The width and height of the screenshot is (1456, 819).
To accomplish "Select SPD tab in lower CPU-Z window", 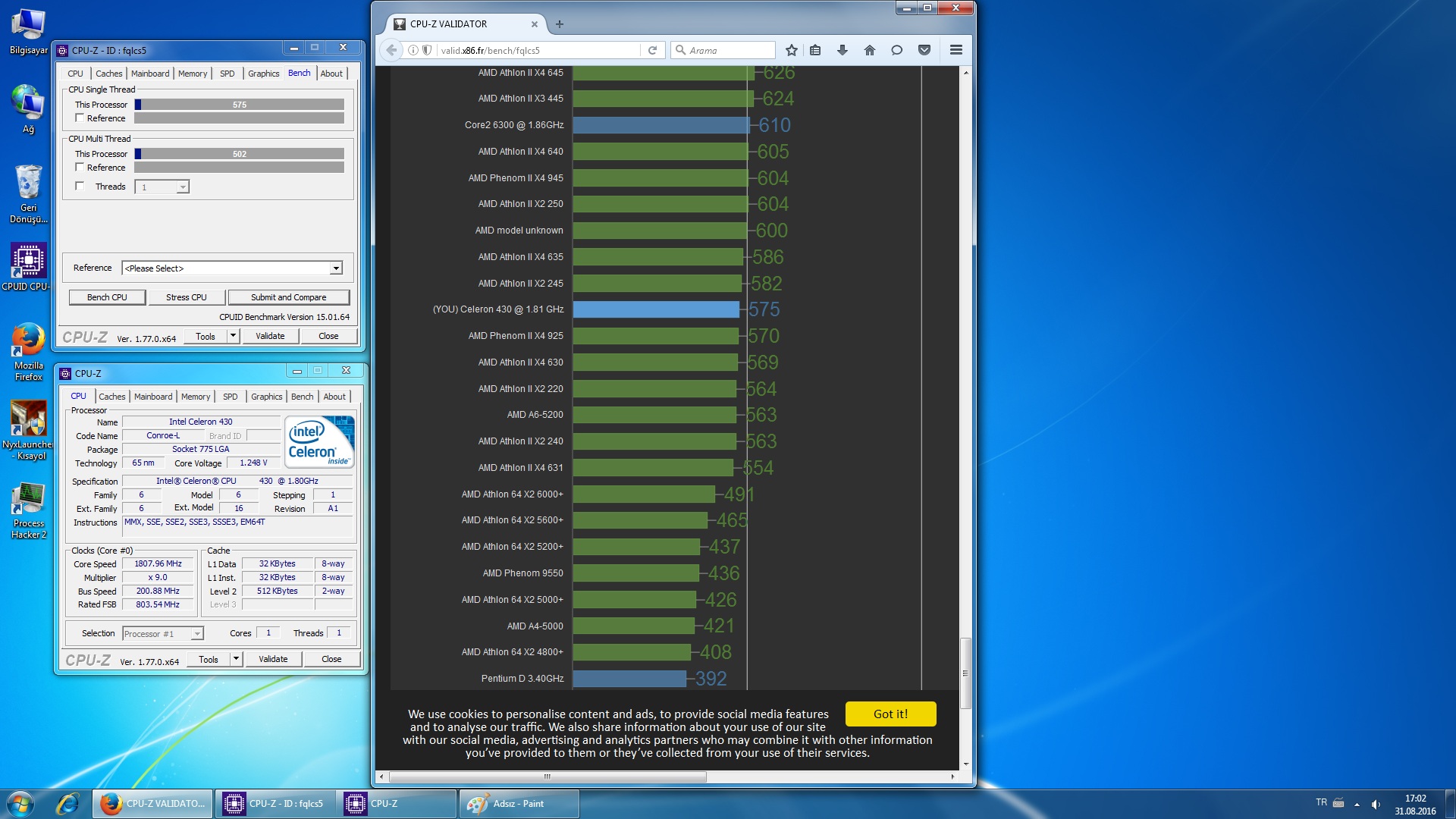I will [x=231, y=397].
